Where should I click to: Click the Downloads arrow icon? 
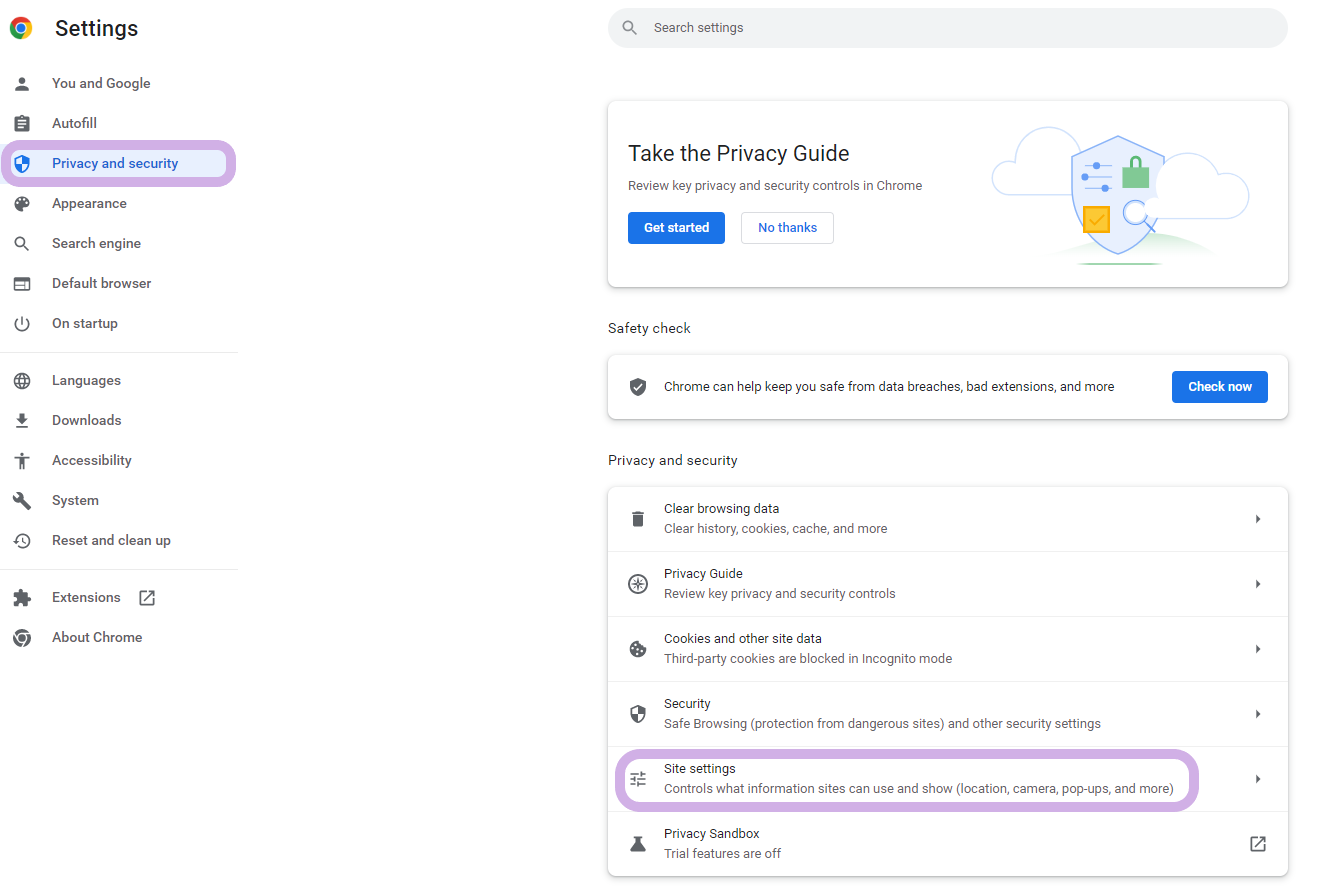click(22, 421)
